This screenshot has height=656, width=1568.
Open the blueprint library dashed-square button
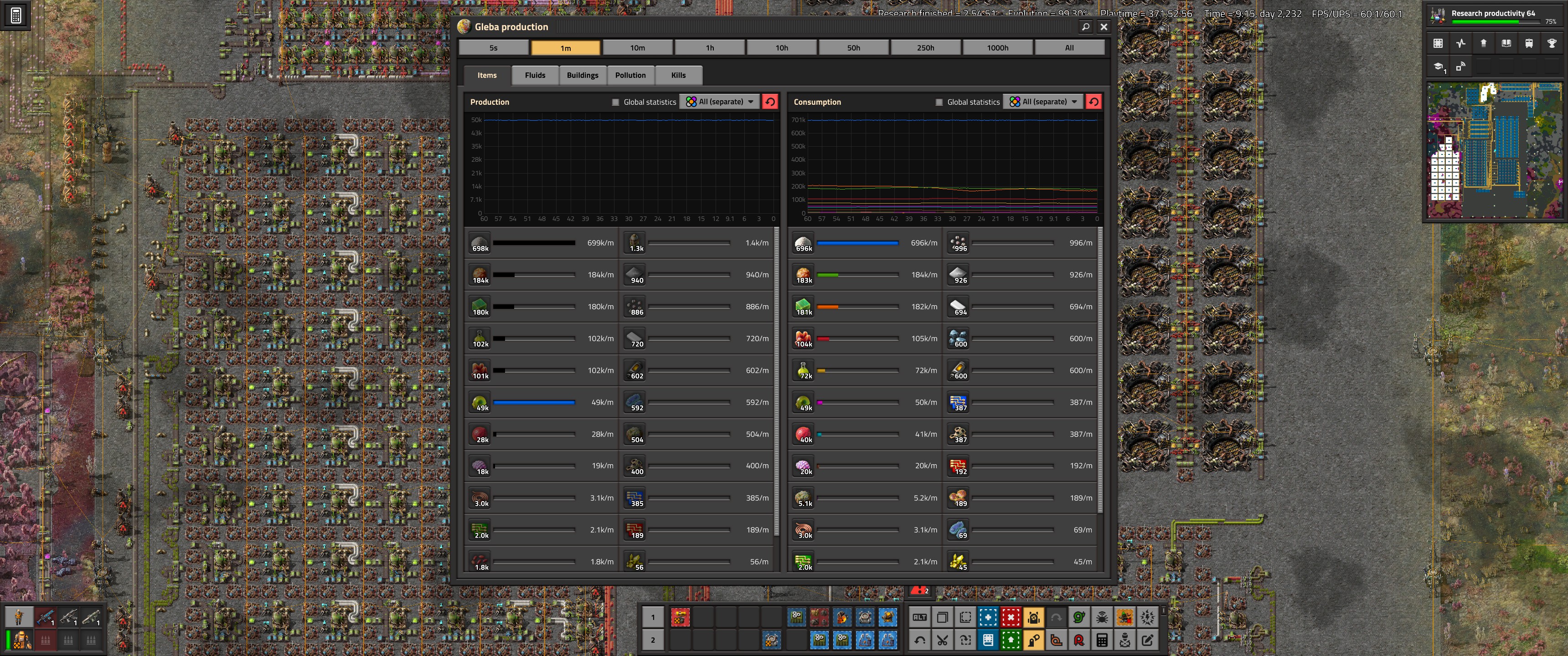[1438, 43]
